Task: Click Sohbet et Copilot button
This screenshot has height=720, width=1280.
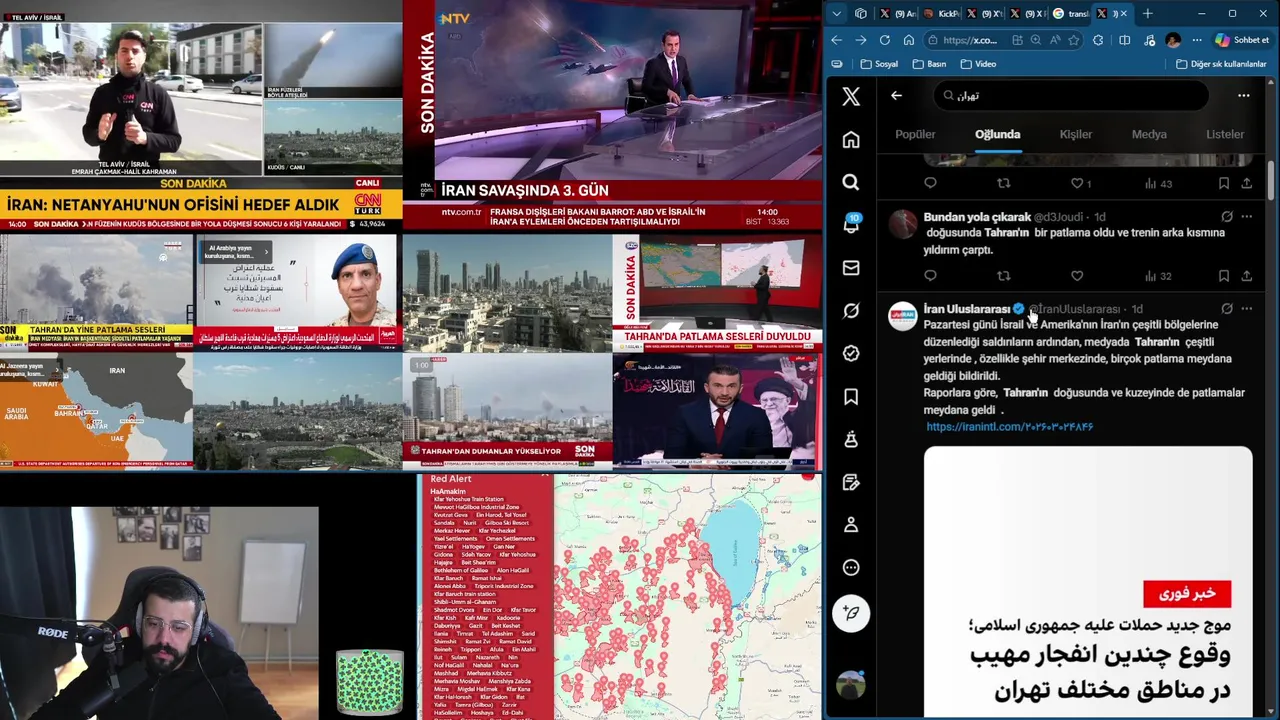Action: coord(1241,40)
